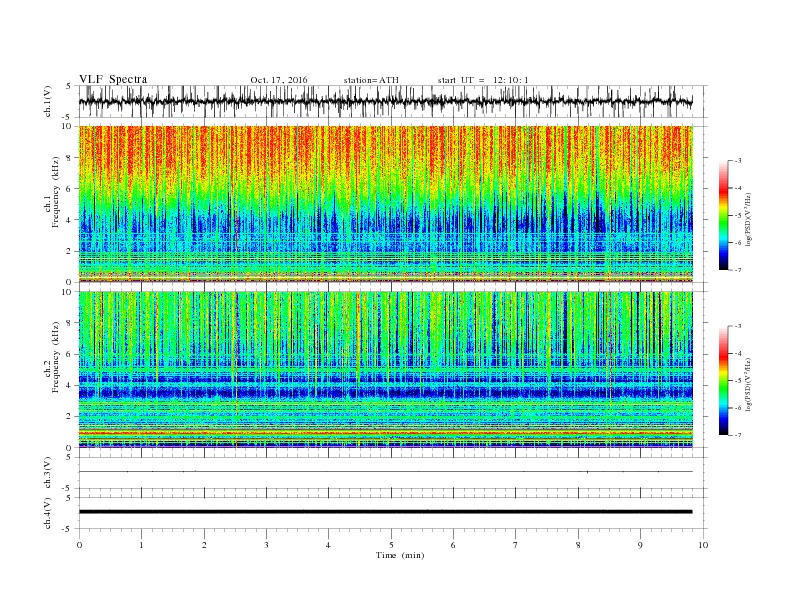Click the "station=ATH" header label
The height and width of the screenshot is (612, 792).
pos(371,80)
